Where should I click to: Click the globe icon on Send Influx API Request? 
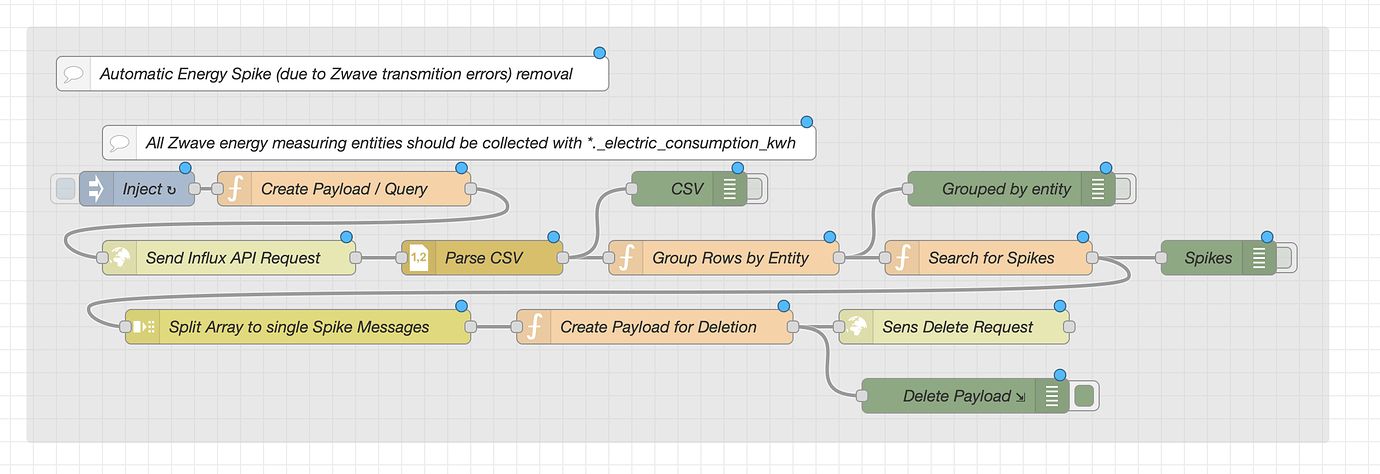tap(119, 258)
